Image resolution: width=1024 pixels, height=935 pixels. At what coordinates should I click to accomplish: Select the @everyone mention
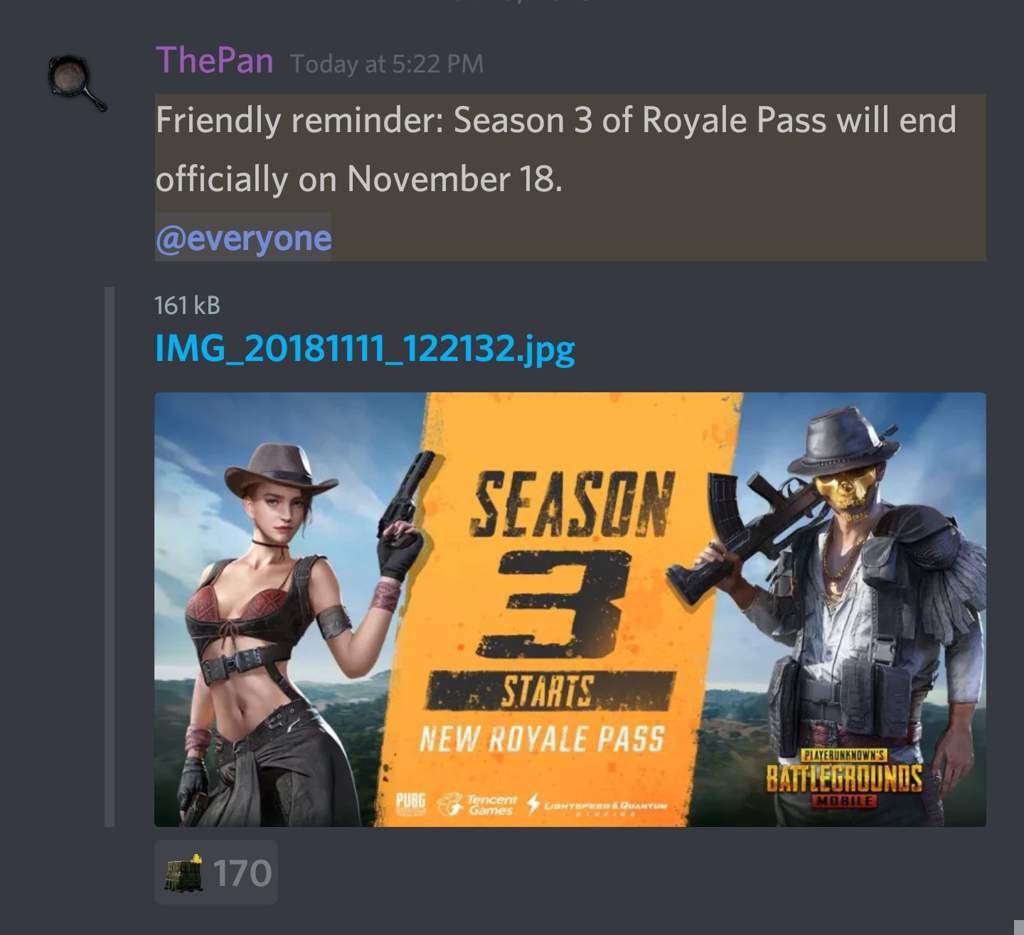(x=244, y=238)
